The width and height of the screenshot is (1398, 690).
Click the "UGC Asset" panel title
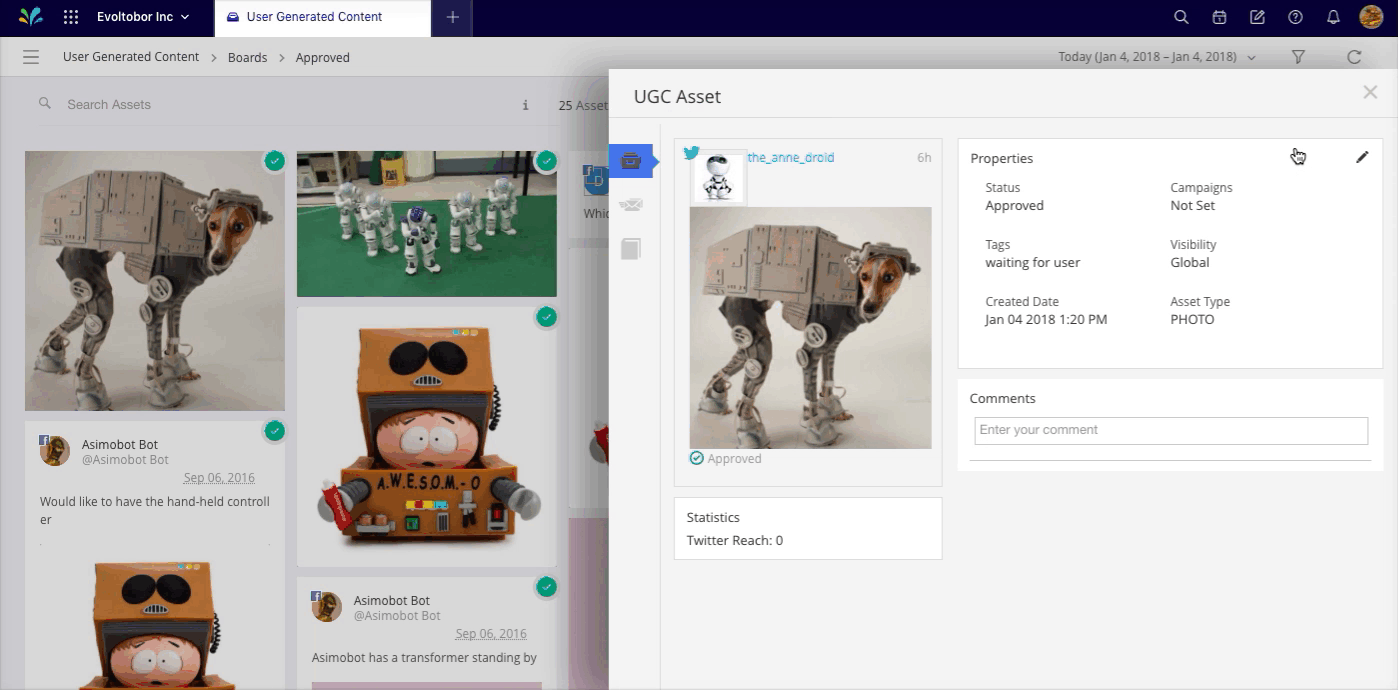click(677, 96)
